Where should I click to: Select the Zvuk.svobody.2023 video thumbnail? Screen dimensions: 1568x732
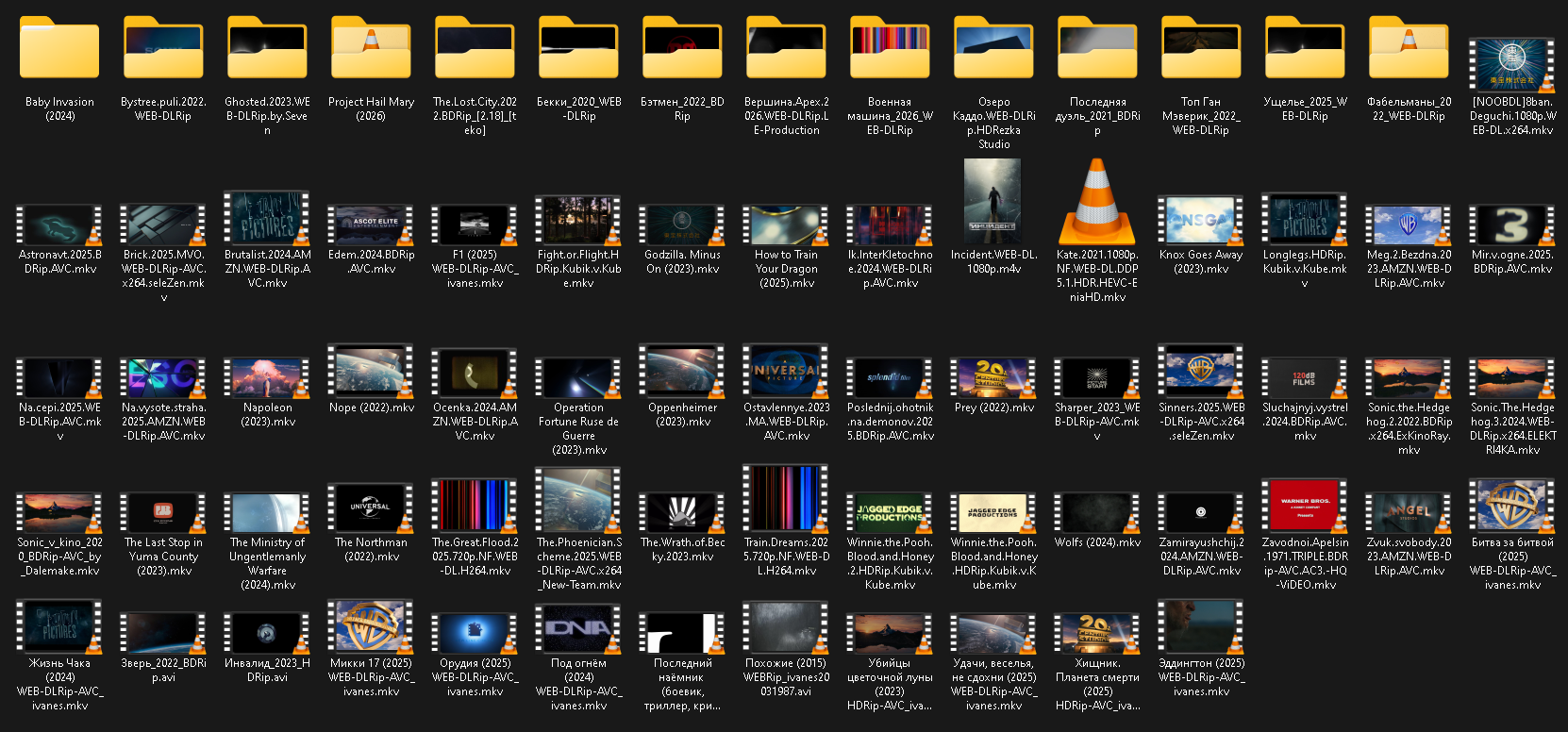pos(1409,512)
